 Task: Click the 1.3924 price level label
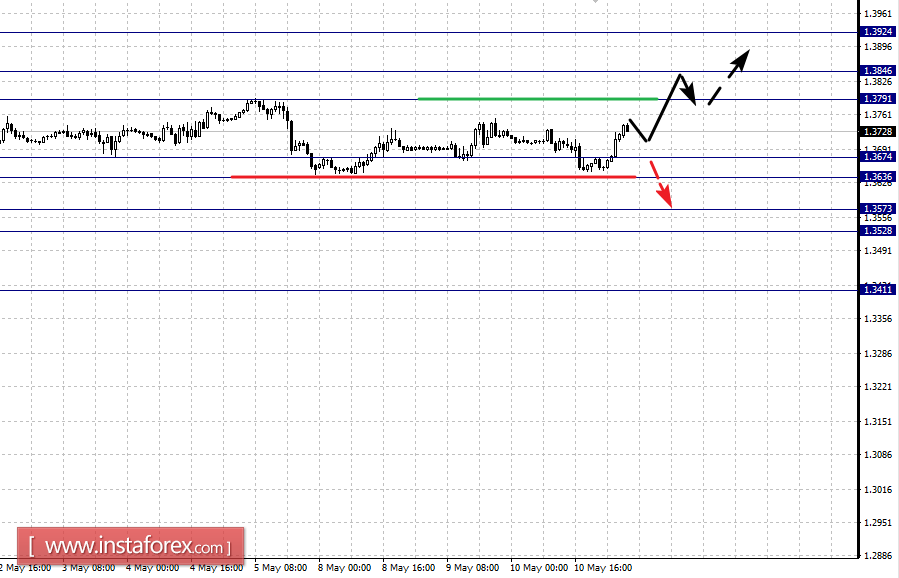[x=877, y=32]
